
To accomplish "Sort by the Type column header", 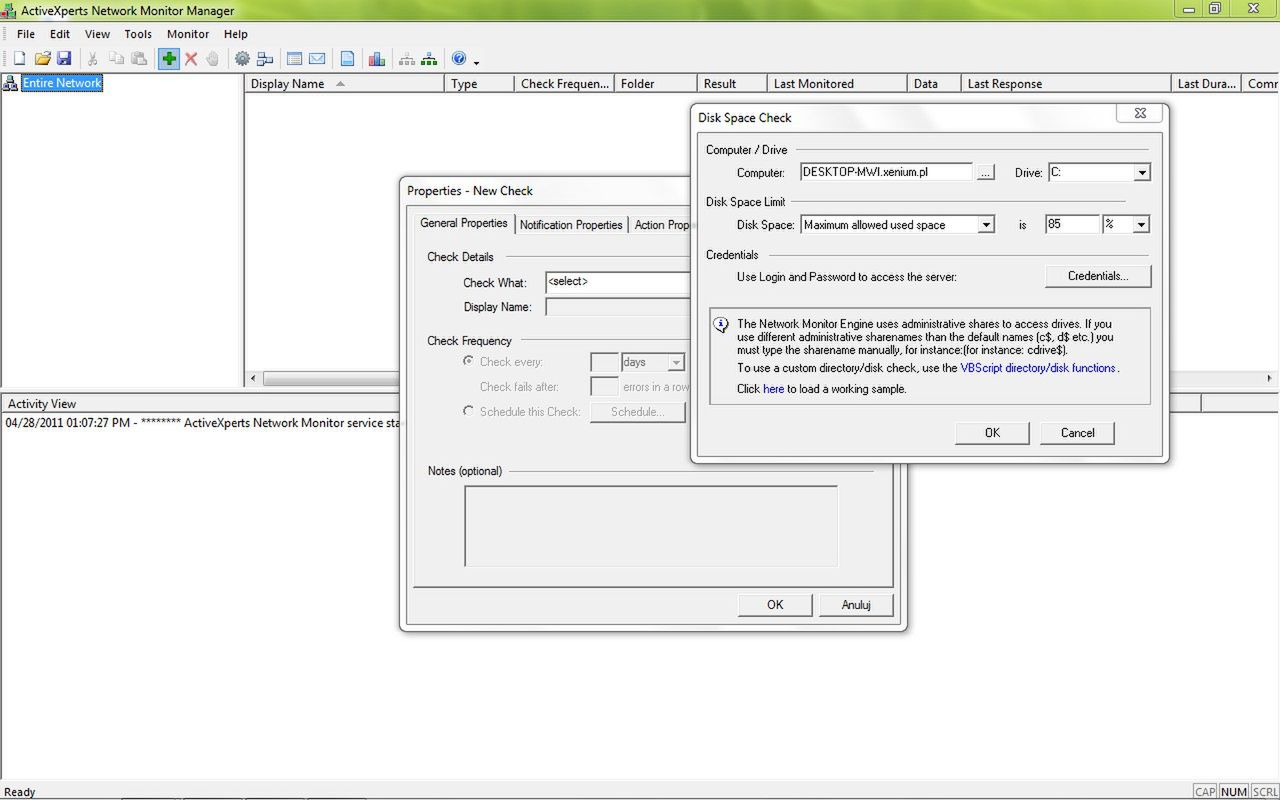I will [479, 84].
